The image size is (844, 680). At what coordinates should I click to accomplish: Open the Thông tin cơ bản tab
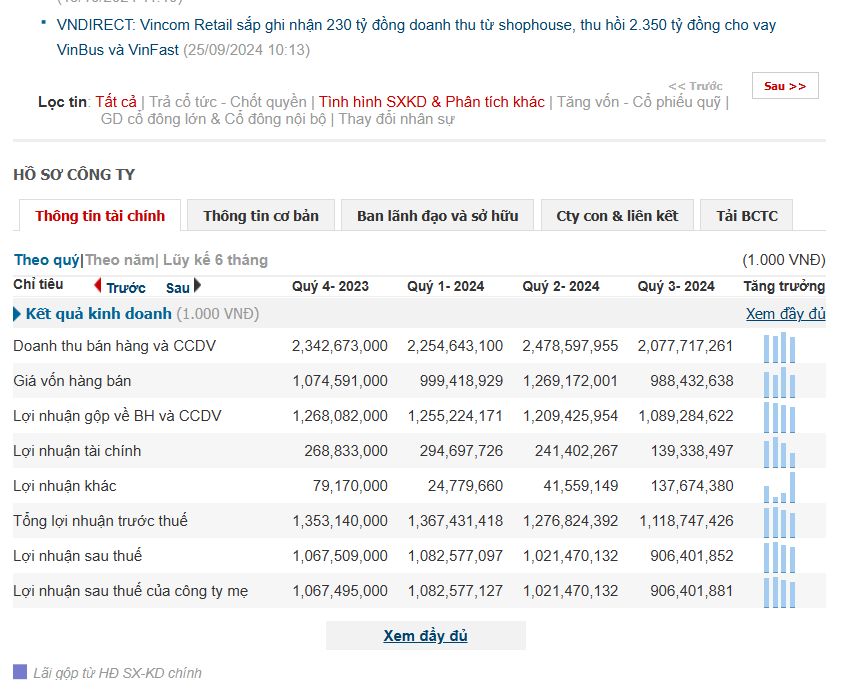pos(260,216)
